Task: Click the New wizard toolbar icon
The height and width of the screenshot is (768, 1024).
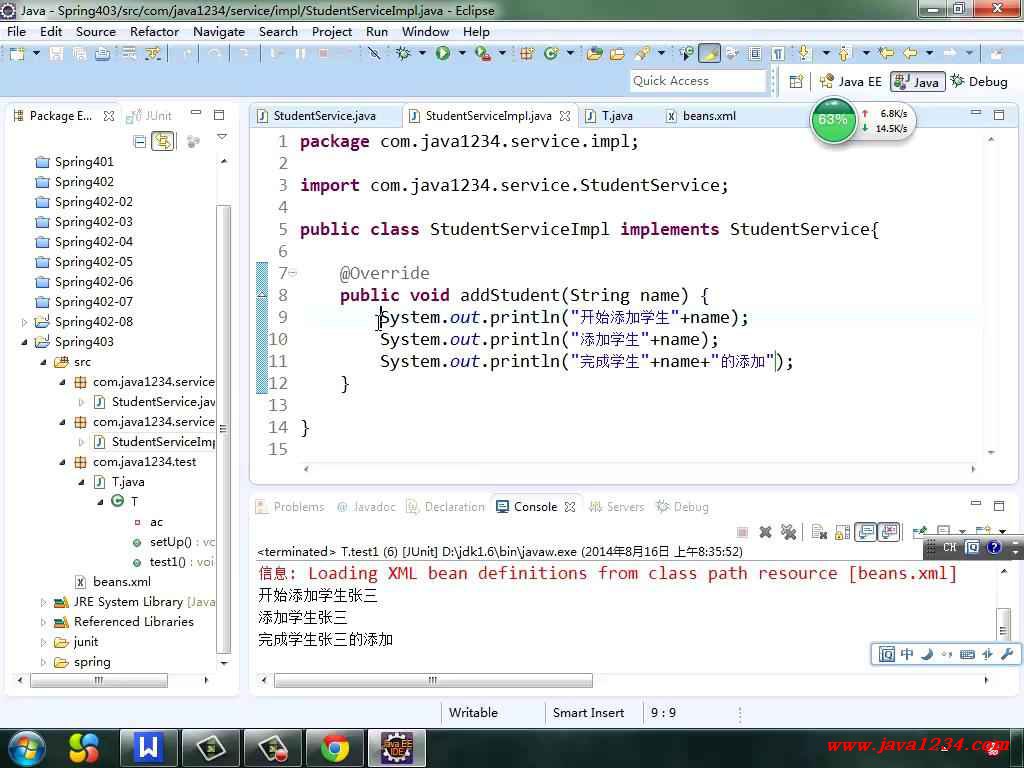Action: [x=16, y=54]
